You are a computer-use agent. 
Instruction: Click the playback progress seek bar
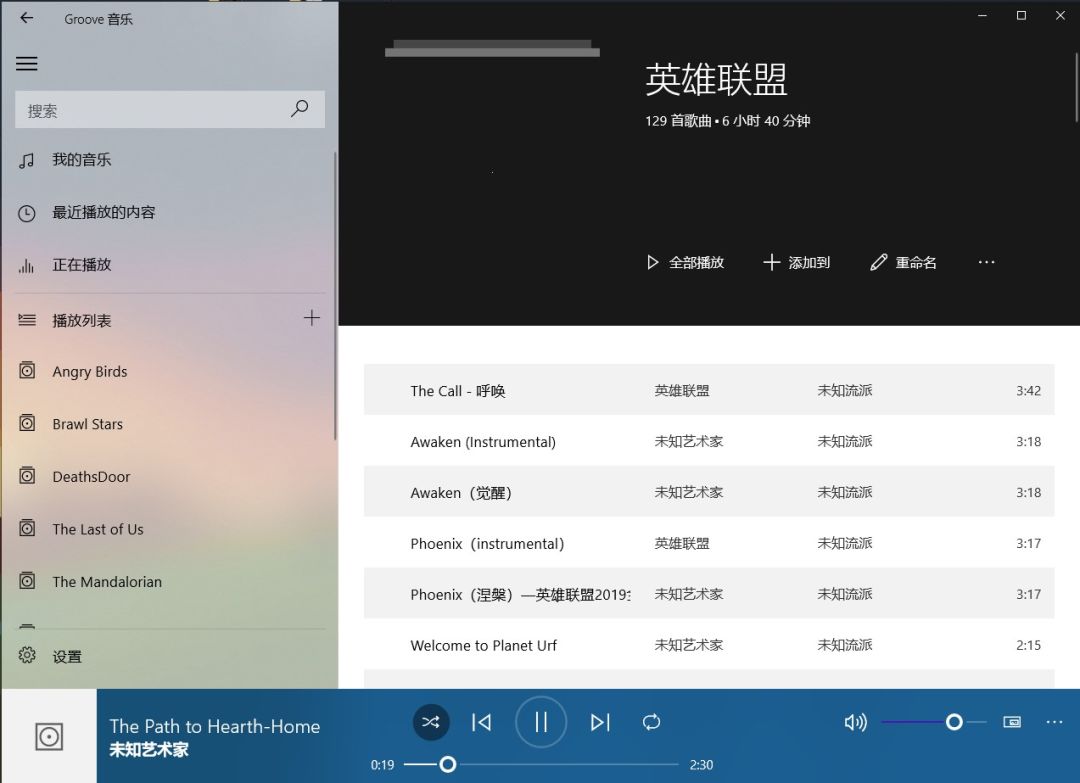point(541,764)
